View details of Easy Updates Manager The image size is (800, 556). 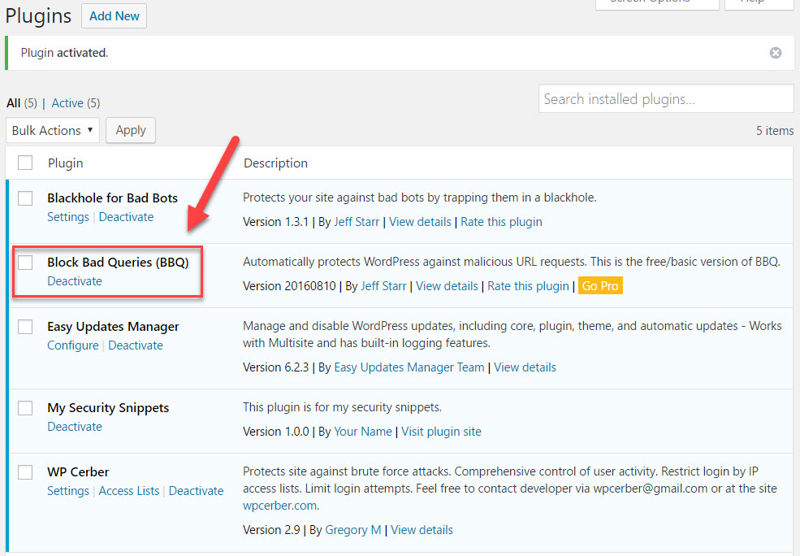click(525, 367)
